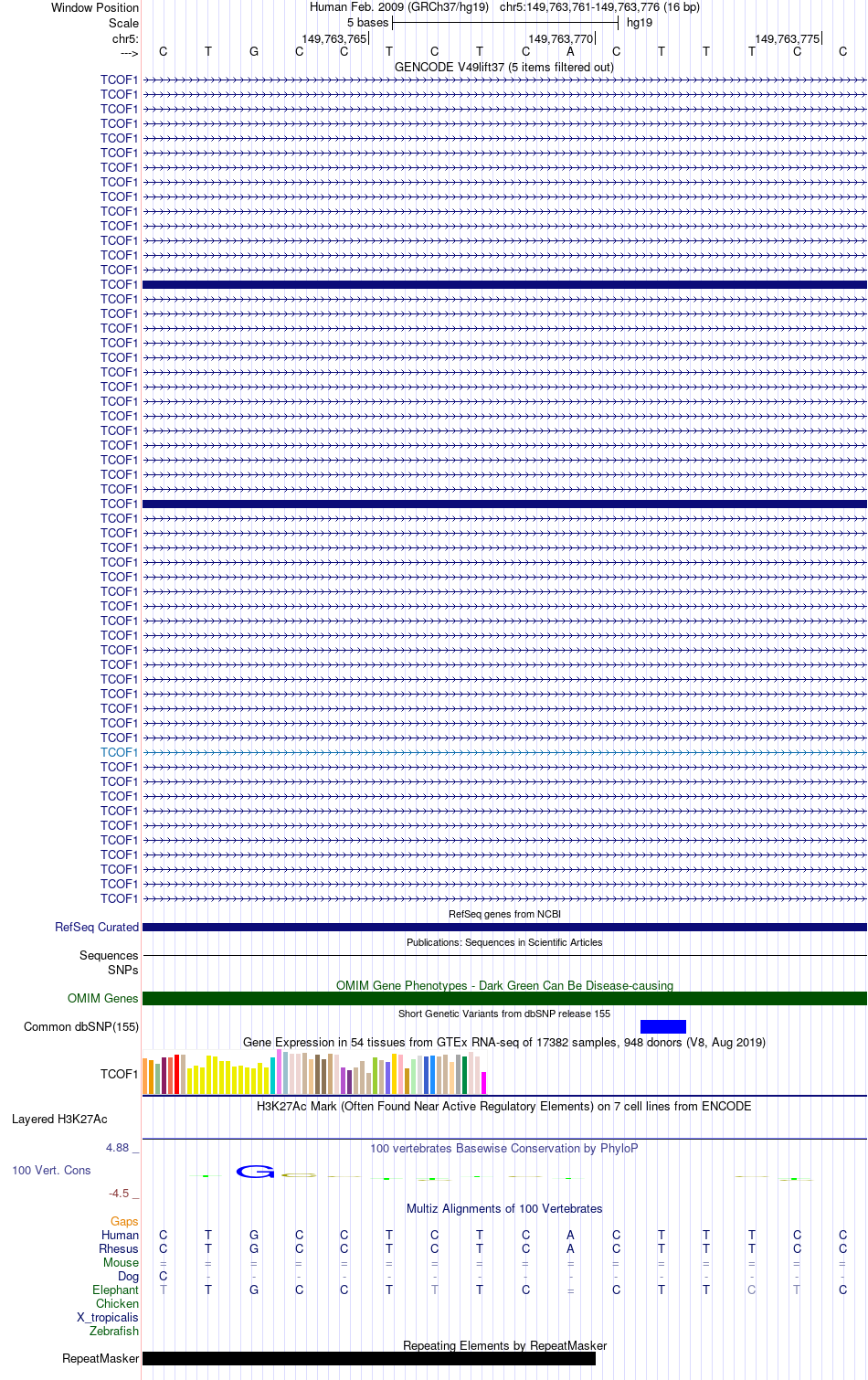Select the dark blue RefSeq Curated exon bar
868x1380 pixels.
[x=504, y=927]
